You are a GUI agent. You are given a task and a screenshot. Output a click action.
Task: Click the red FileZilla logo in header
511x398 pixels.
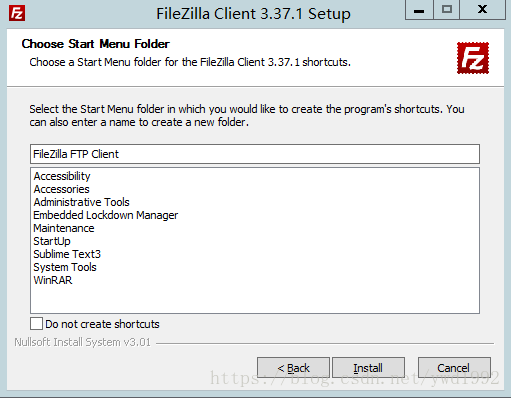(x=473, y=58)
